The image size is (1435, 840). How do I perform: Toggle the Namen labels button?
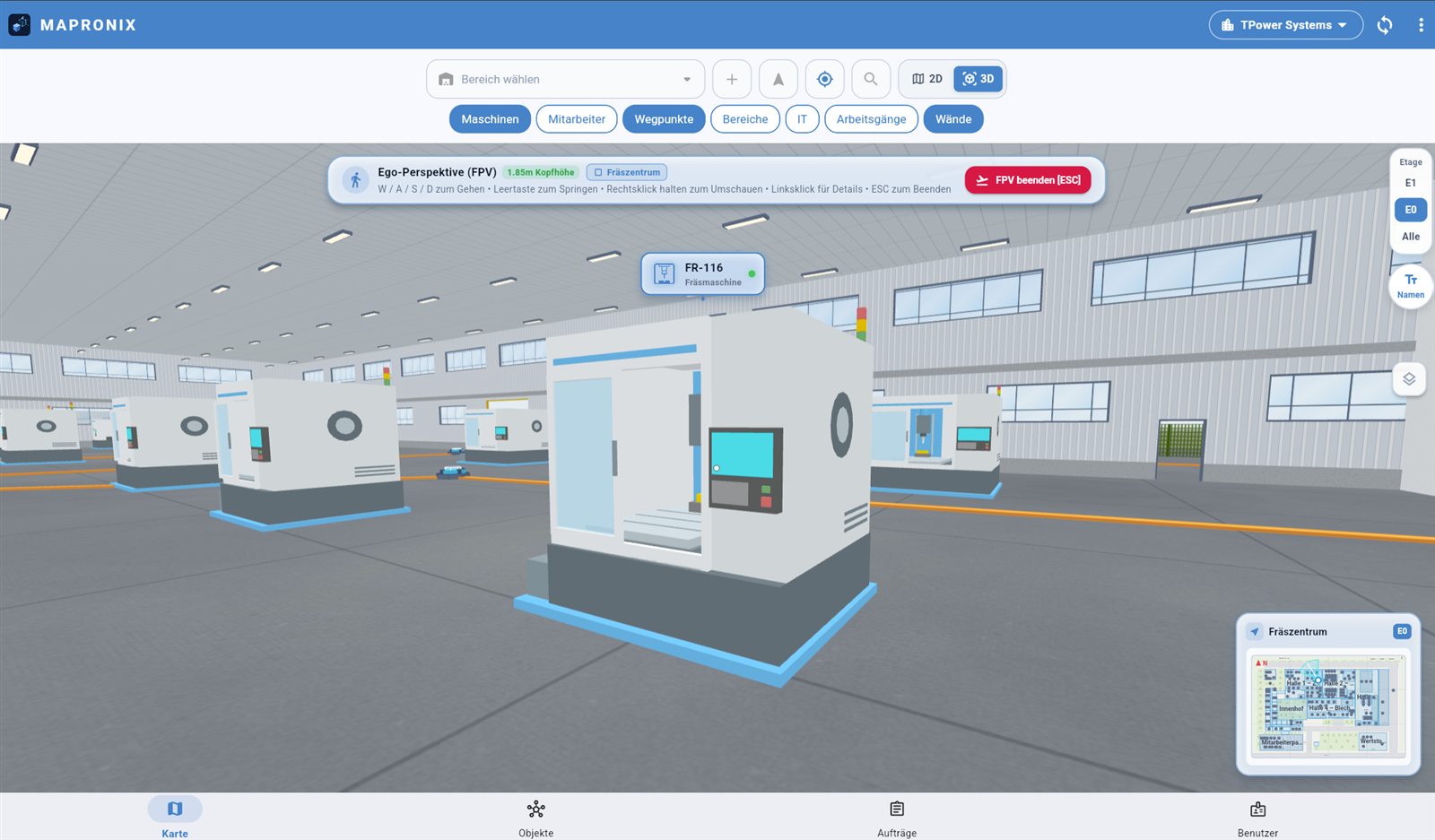1410,286
